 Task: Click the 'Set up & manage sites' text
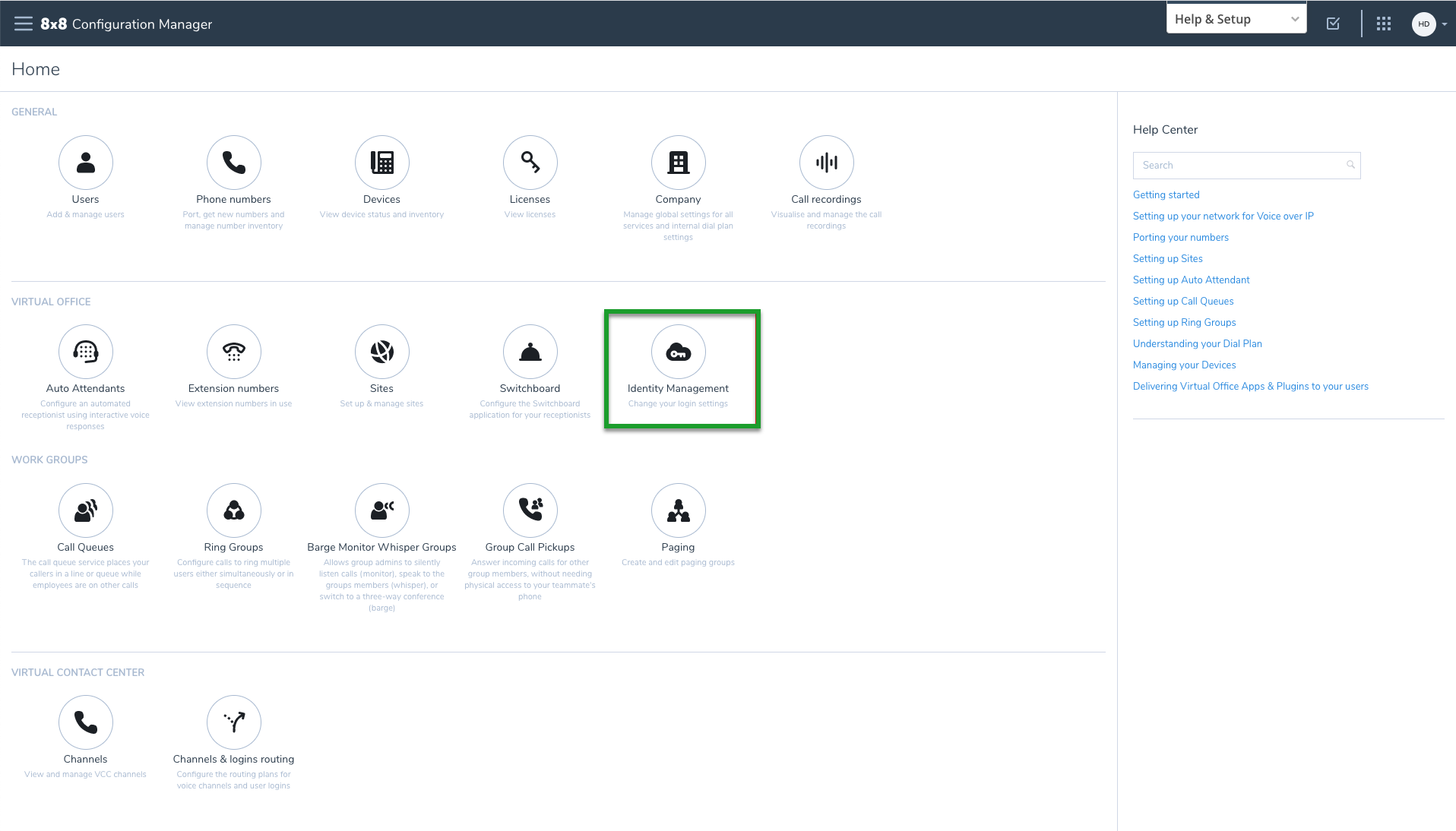coord(381,404)
